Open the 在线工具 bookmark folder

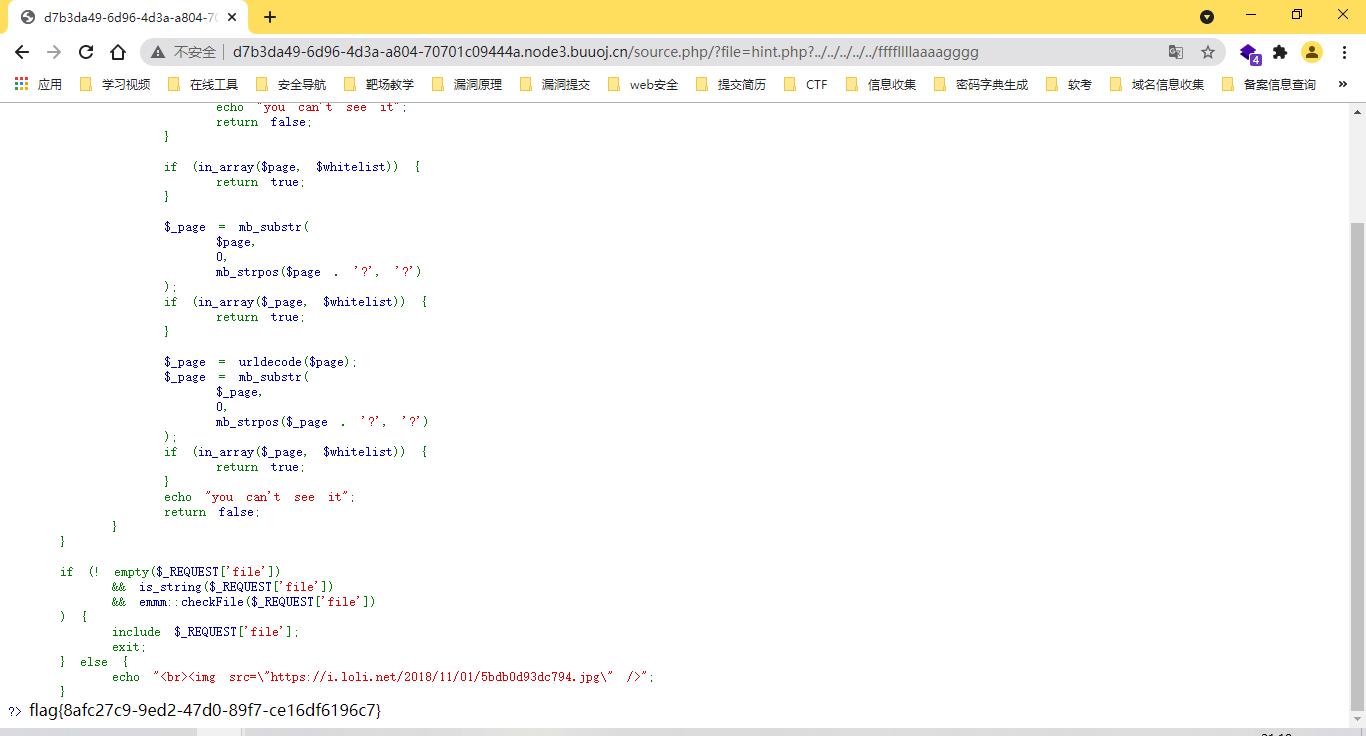tap(202, 85)
